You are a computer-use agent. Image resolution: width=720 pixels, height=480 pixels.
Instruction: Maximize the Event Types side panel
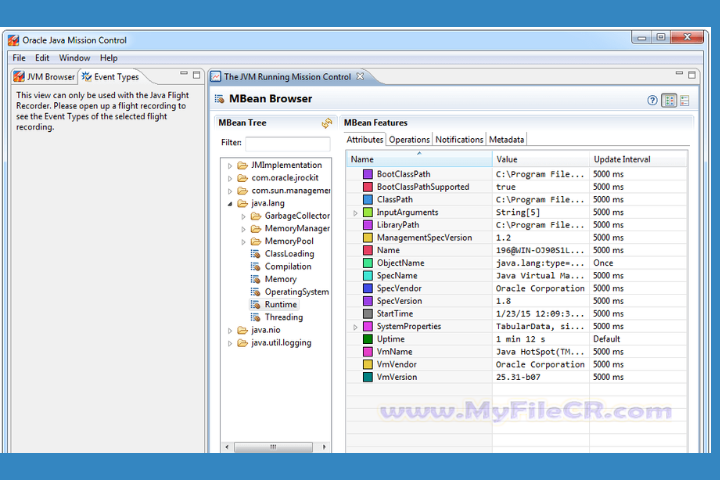click(x=197, y=75)
